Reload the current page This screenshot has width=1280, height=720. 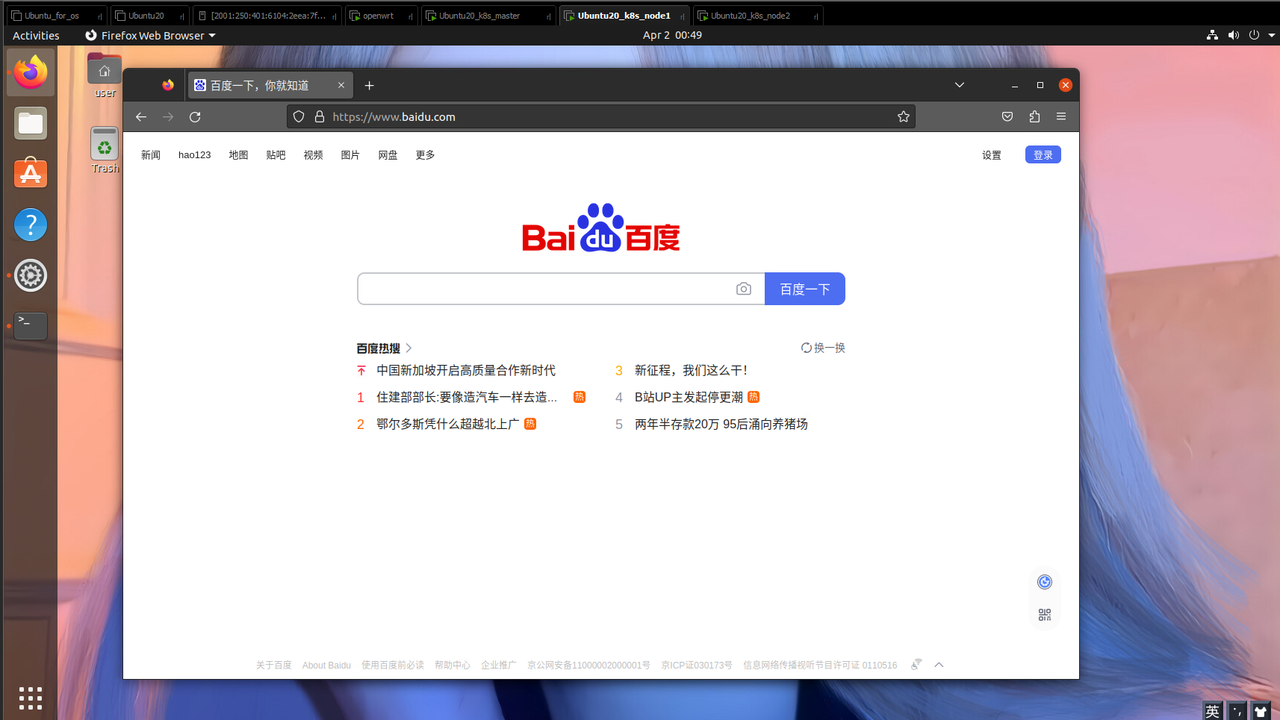tap(195, 117)
